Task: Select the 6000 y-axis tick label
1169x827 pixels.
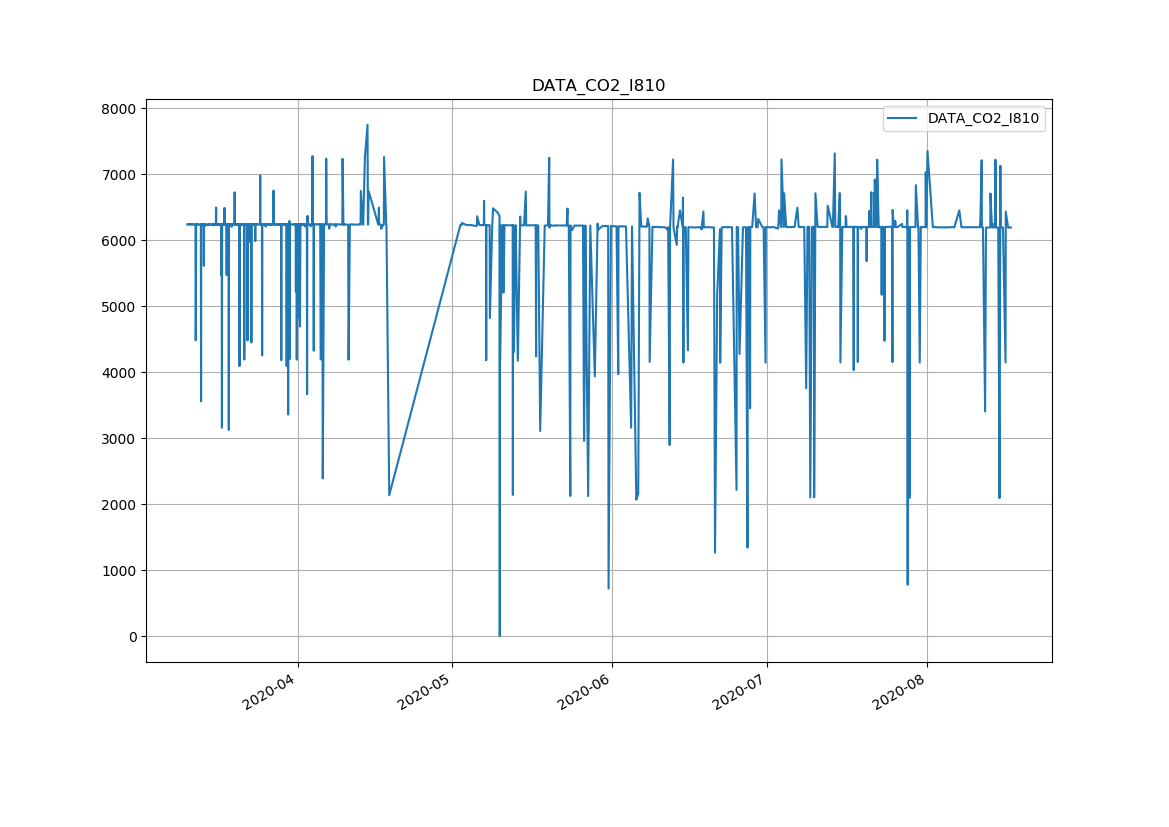Action: tap(118, 241)
